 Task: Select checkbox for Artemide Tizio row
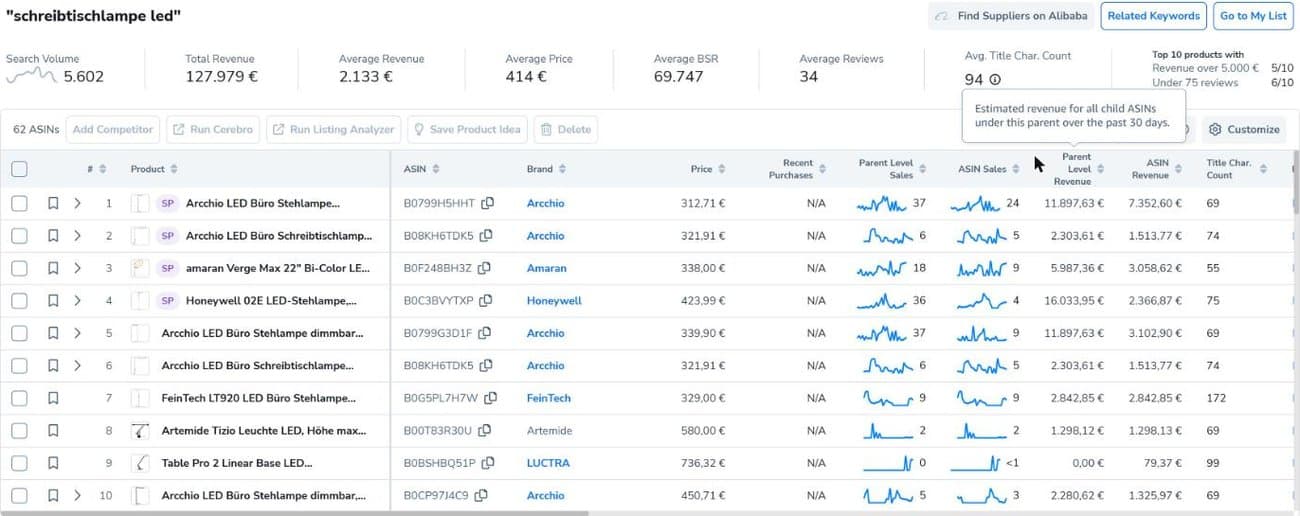pos(19,431)
